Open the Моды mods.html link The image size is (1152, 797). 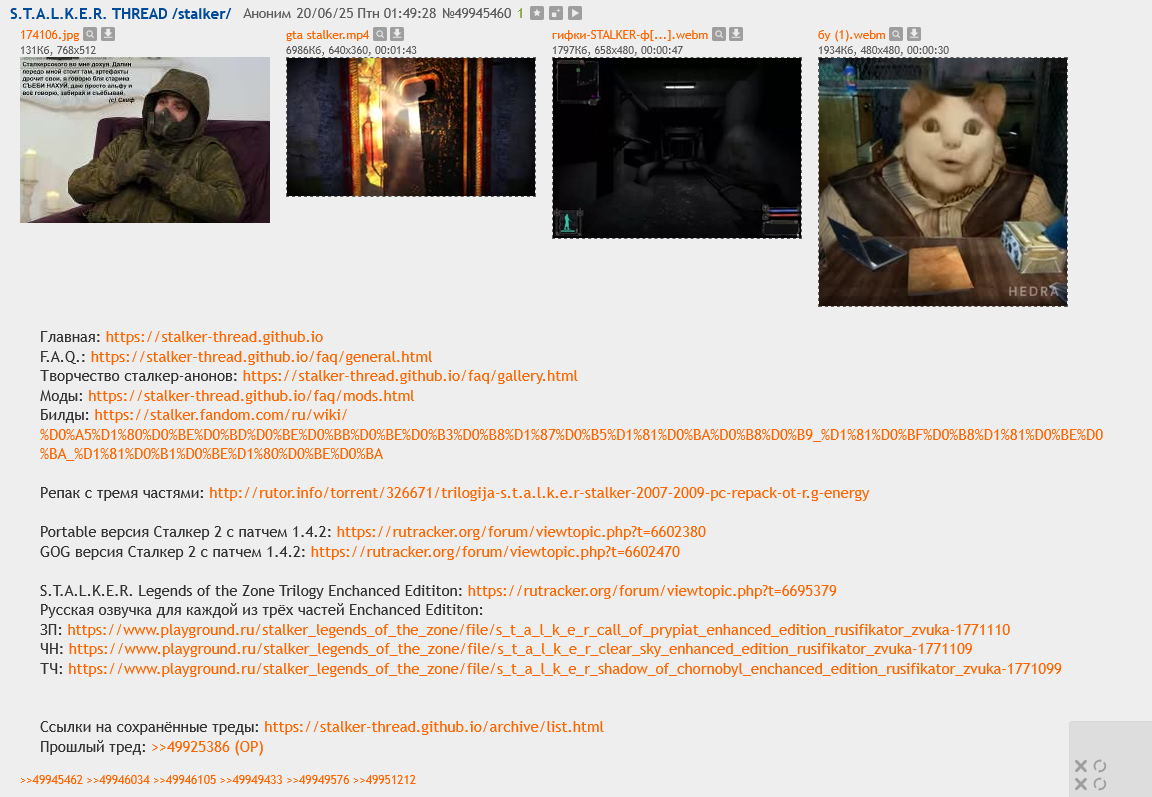[251, 396]
